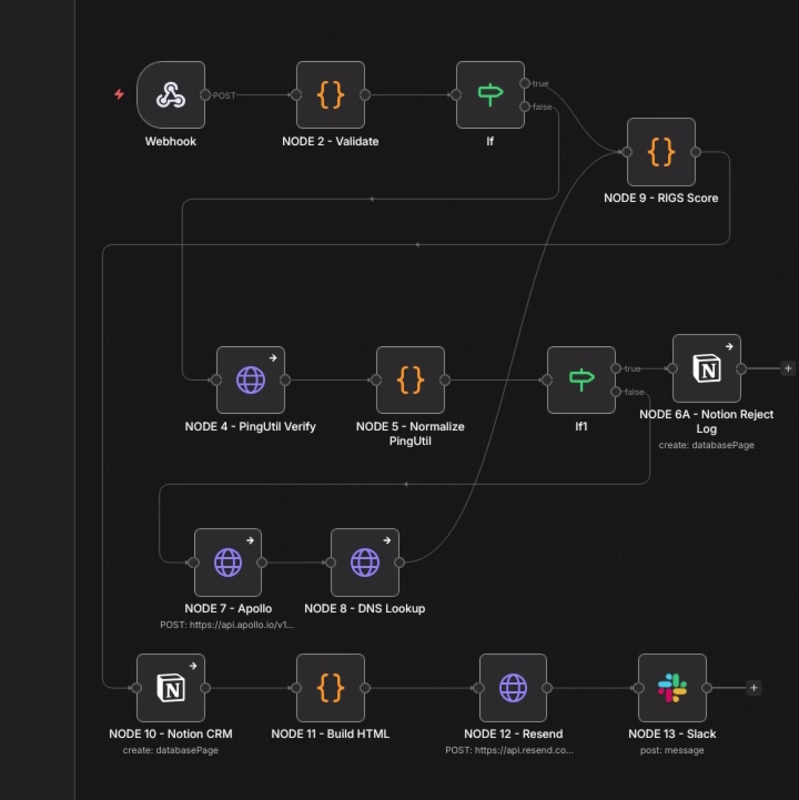Click the 'NODE 11 - Build HTML' label
This screenshot has width=799, height=800.
click(330, 734)
